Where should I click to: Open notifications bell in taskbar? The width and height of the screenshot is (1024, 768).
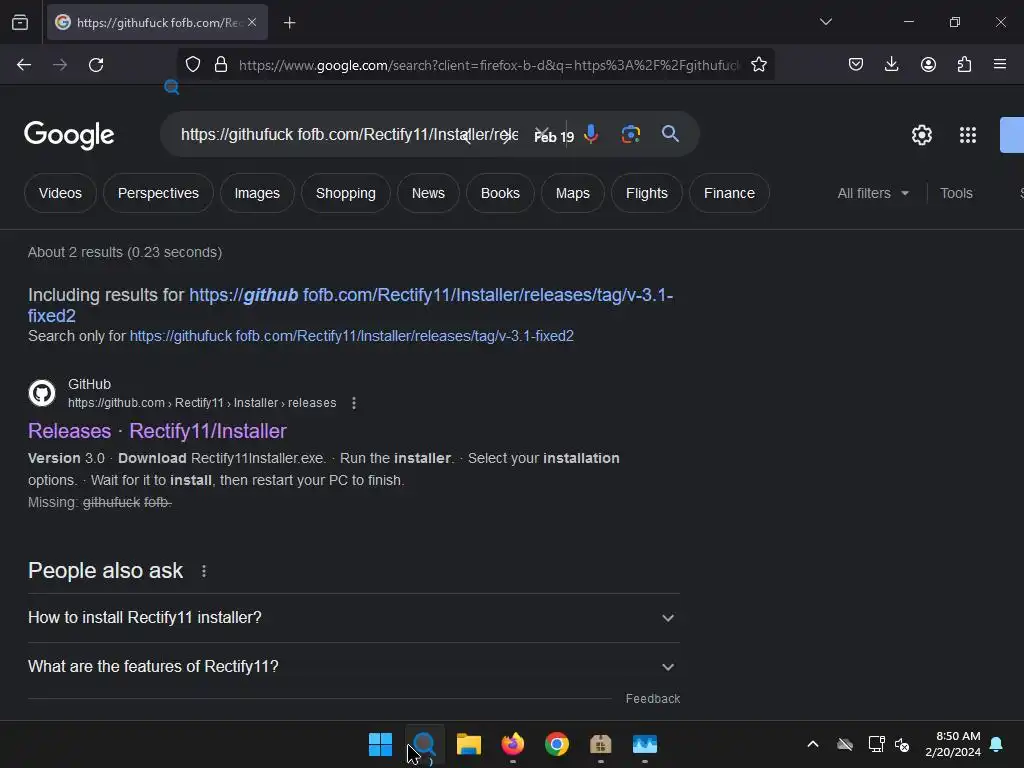pyautogui.click(x=996, y=744)
